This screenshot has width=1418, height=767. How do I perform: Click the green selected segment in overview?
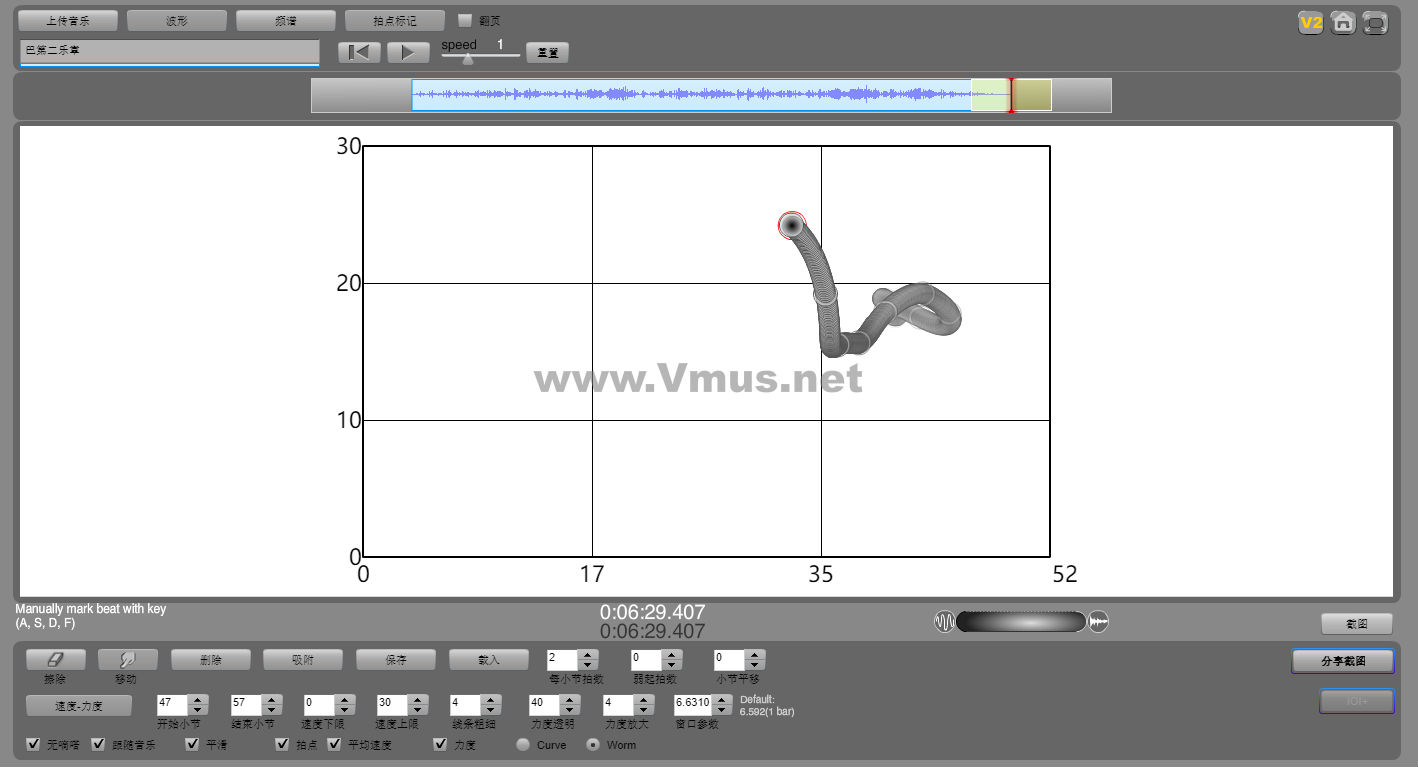coord(990,95)
